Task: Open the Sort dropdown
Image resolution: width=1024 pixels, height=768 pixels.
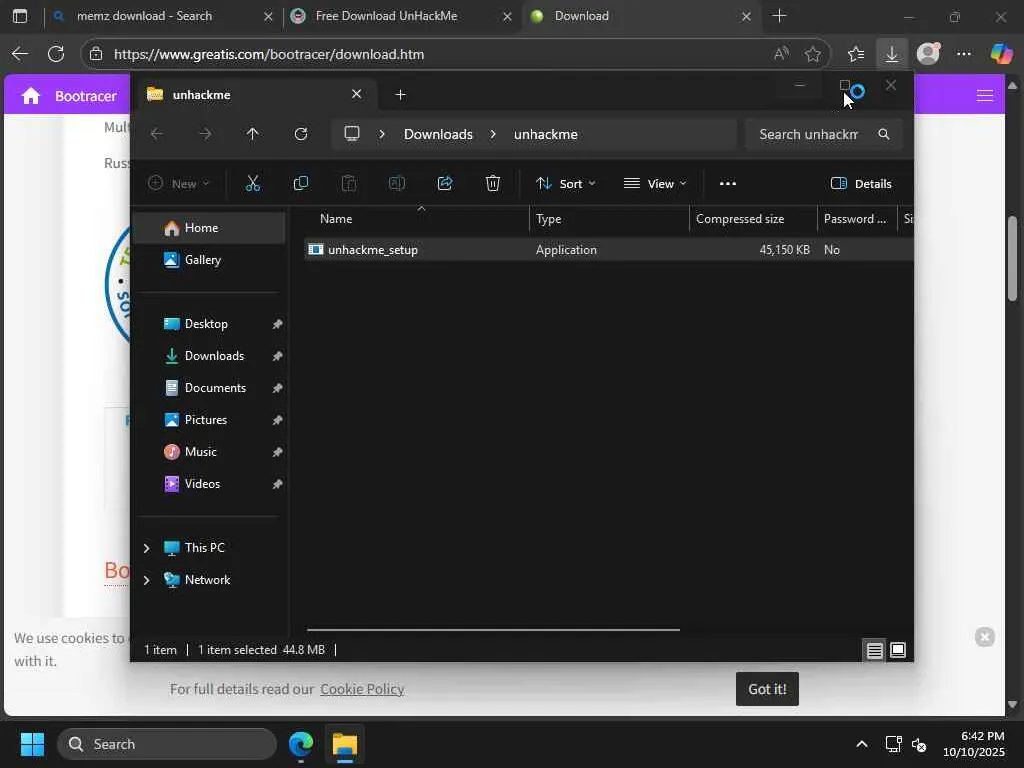Action: pyautogui.click(x=566, y=184)
